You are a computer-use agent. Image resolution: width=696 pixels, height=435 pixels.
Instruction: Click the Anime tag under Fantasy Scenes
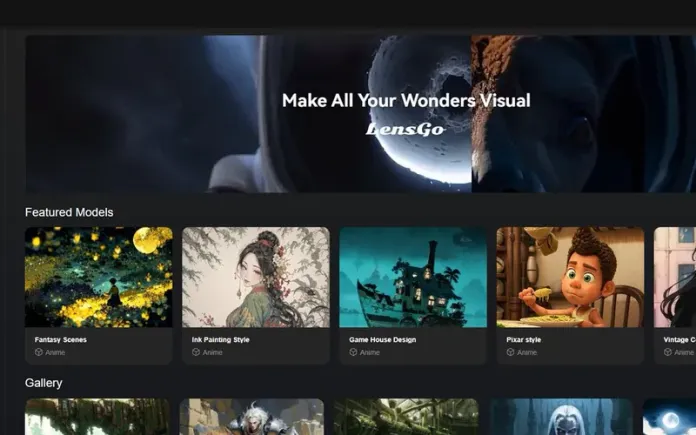[x=55, y=352]
